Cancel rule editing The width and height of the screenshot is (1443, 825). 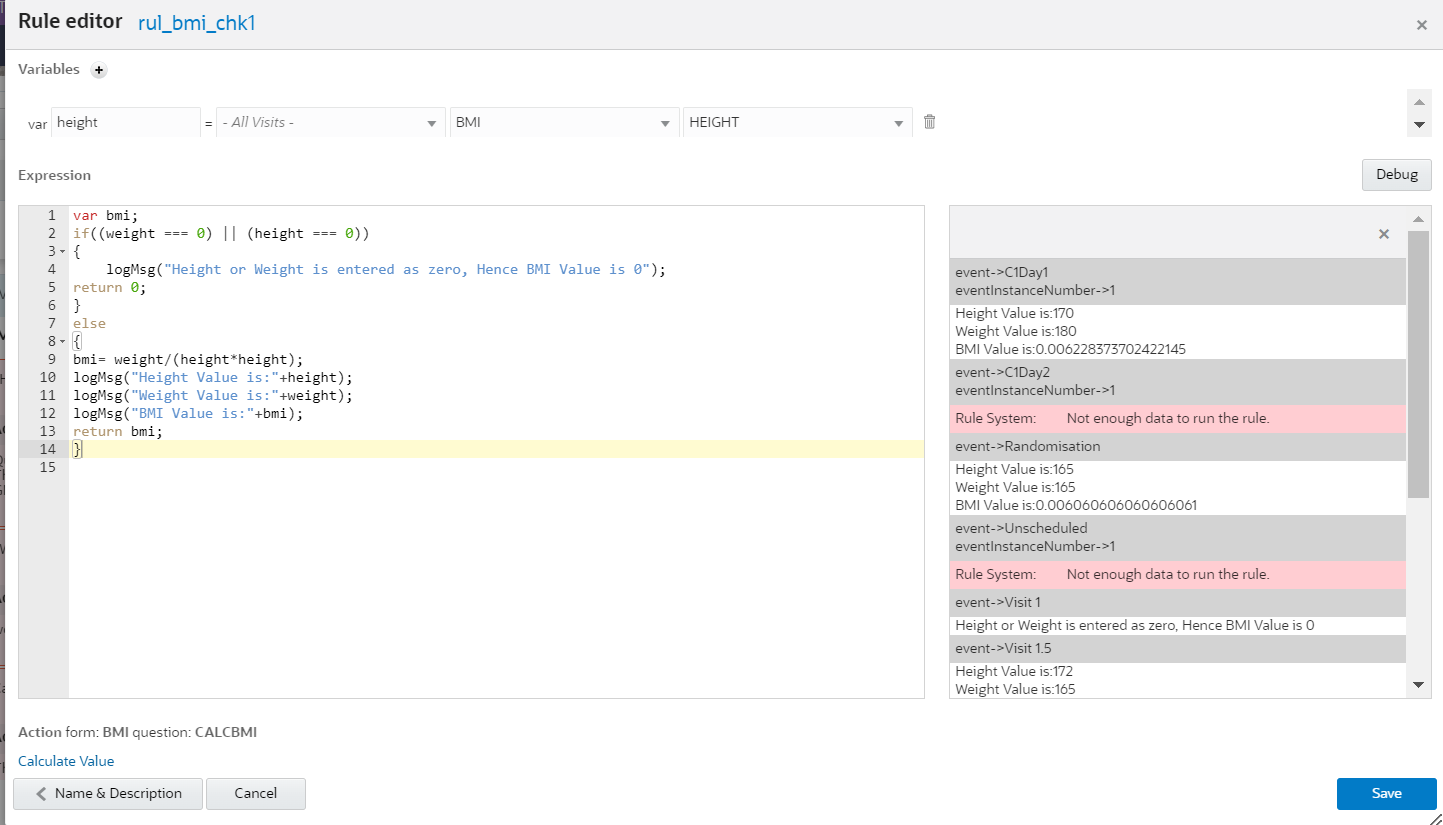click(256, 793)
